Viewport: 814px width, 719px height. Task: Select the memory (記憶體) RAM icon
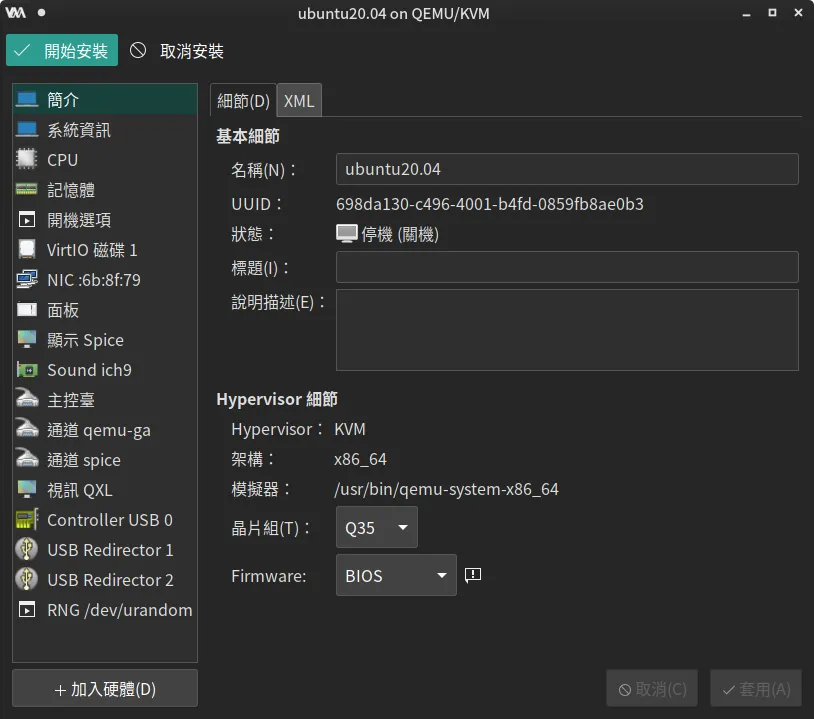point(27,190)
